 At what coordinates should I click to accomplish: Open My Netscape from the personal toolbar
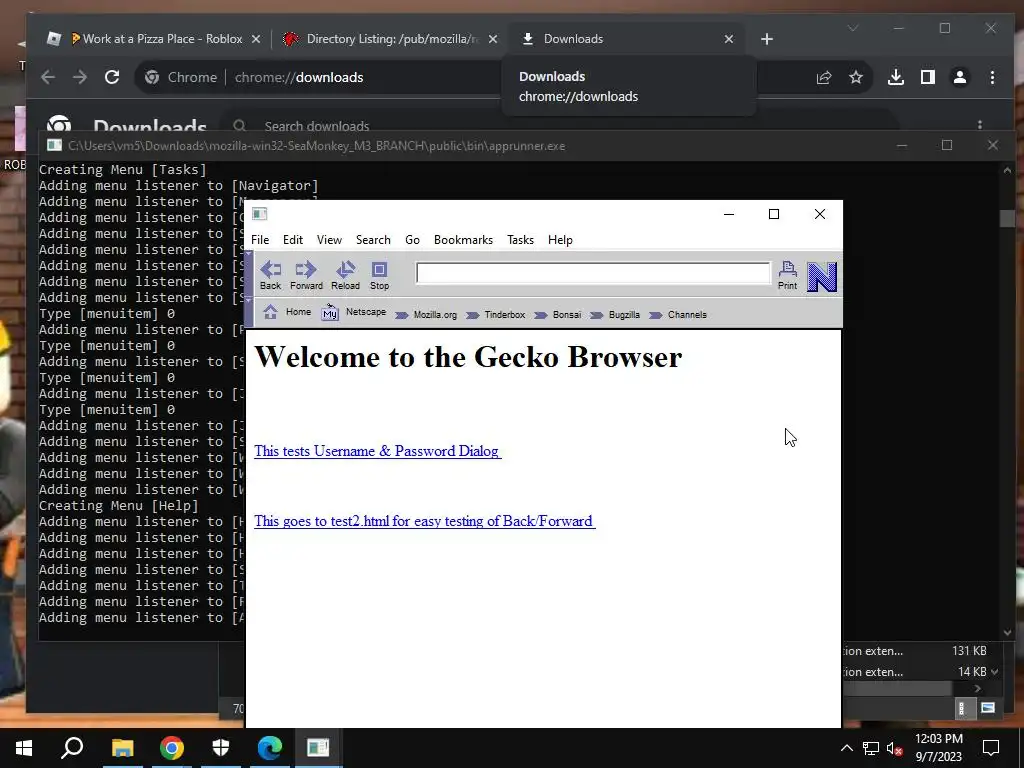point(353,313)
